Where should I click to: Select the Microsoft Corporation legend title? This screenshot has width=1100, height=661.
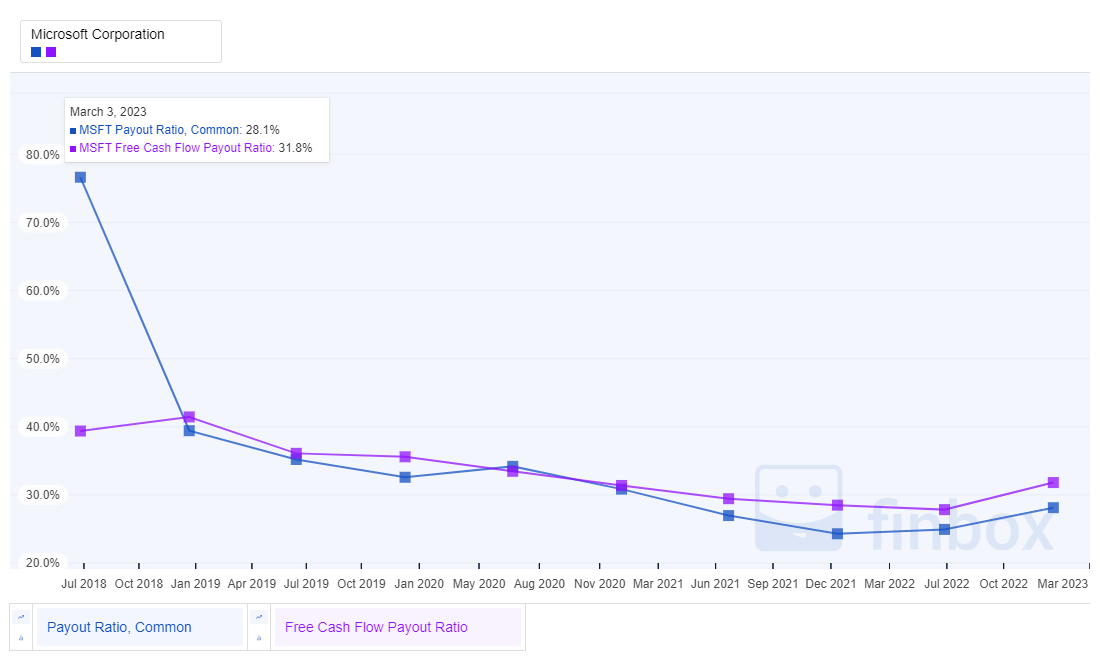[x=98, y=34]
